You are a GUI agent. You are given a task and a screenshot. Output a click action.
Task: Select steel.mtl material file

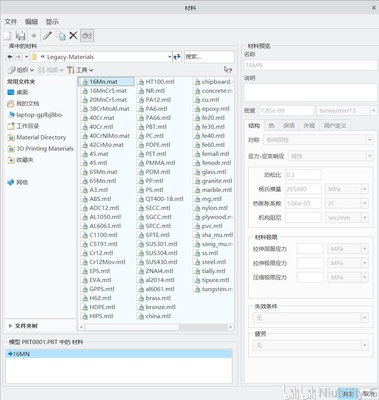pos(210,262)
